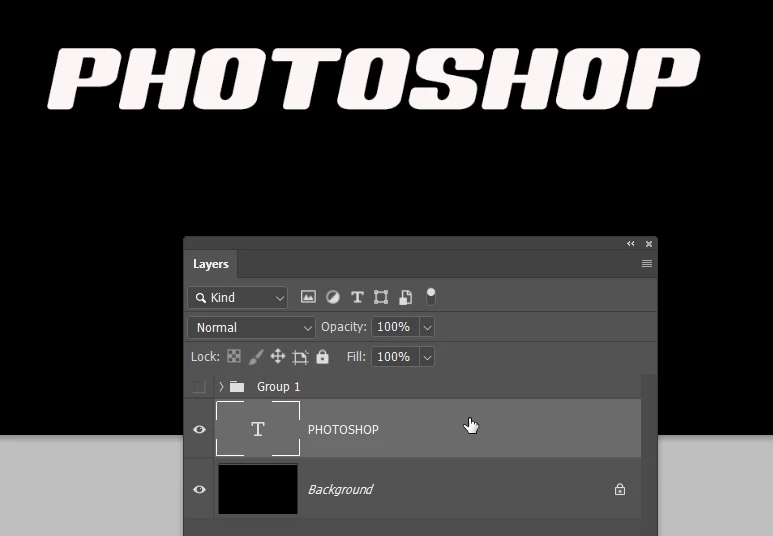Click the Opacity label
Viewport: 773px width, 536px height.
click(344, 326)
